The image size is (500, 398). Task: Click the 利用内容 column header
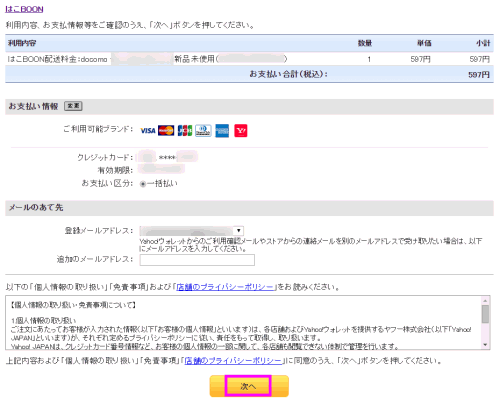click(x=22, y=43)
